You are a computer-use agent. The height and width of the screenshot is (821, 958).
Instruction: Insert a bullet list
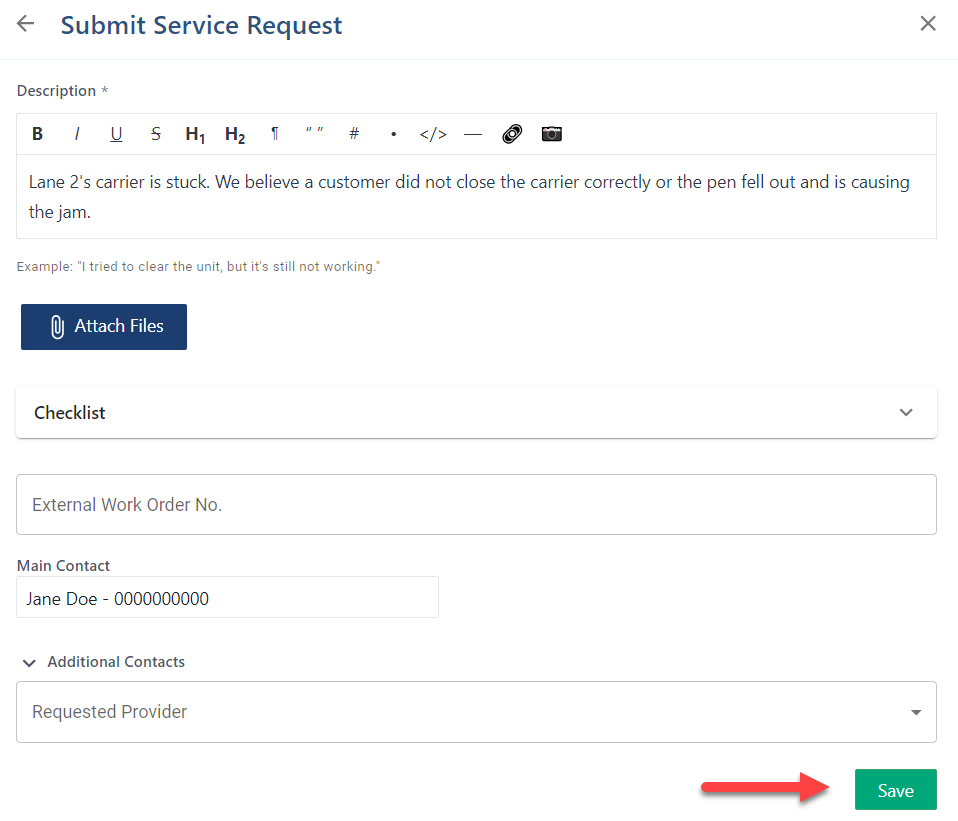[x=393, y=134]
